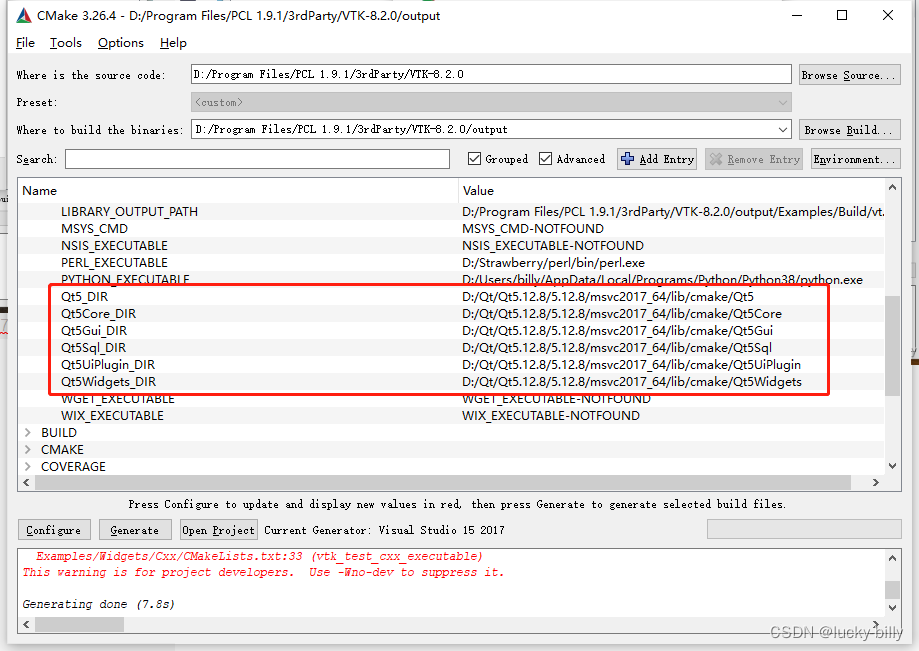The image size is (919, 651).
Task: Open the Tools menu
Action: tap(66, 43)
